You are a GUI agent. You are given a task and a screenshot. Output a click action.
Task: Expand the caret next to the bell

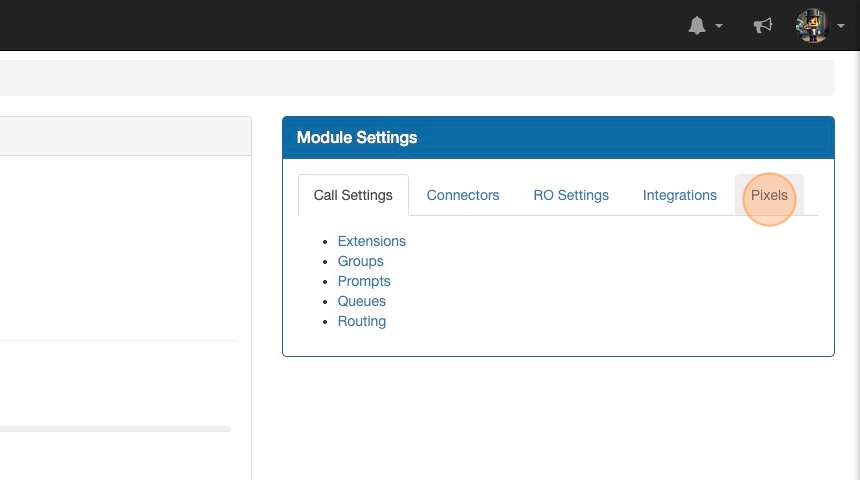tap(719, 27)
